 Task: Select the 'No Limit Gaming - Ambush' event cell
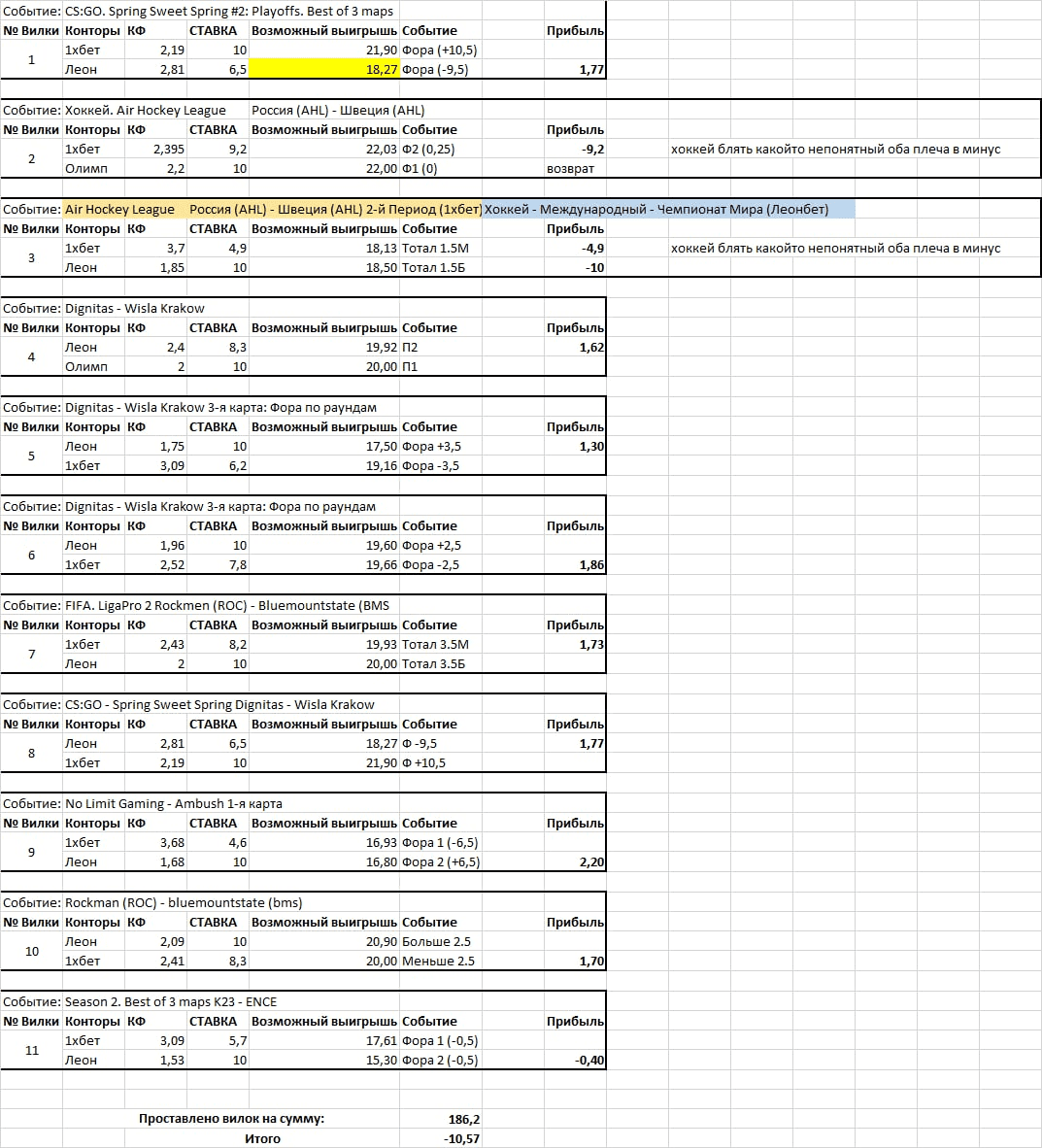pos(174,803)
